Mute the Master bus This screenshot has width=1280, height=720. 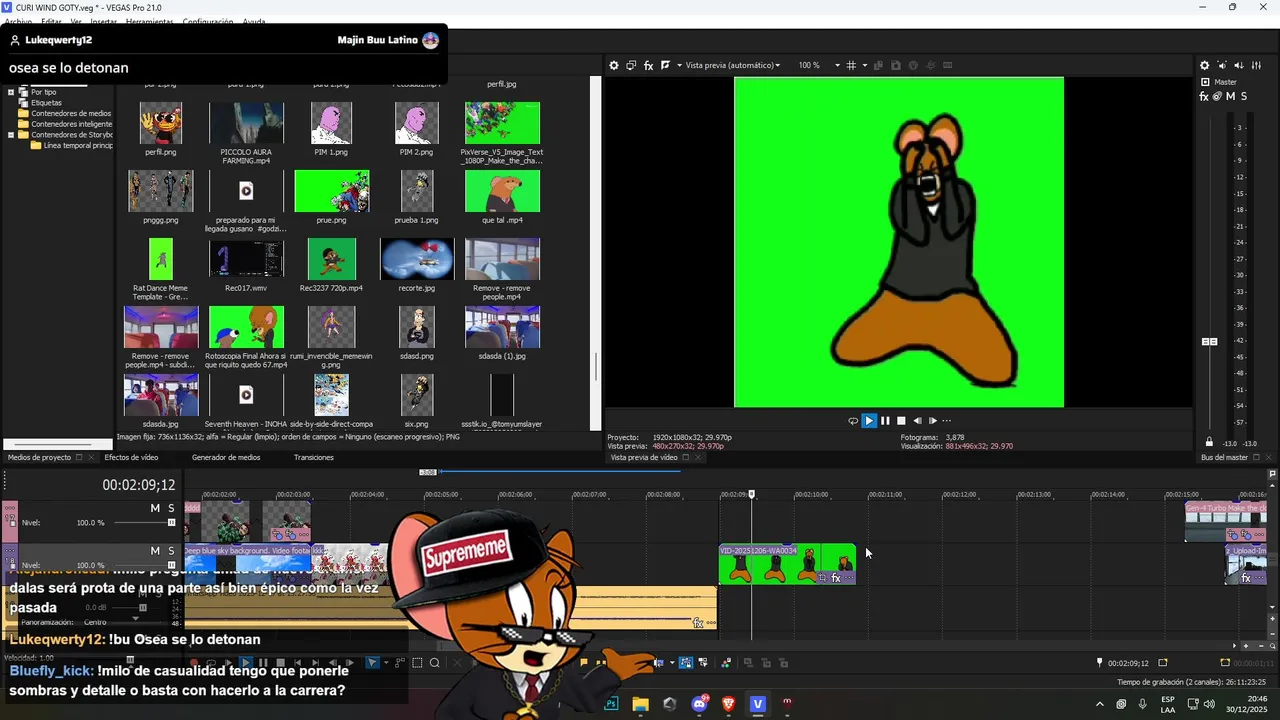pyautogui.click(x=1230, y=96)
